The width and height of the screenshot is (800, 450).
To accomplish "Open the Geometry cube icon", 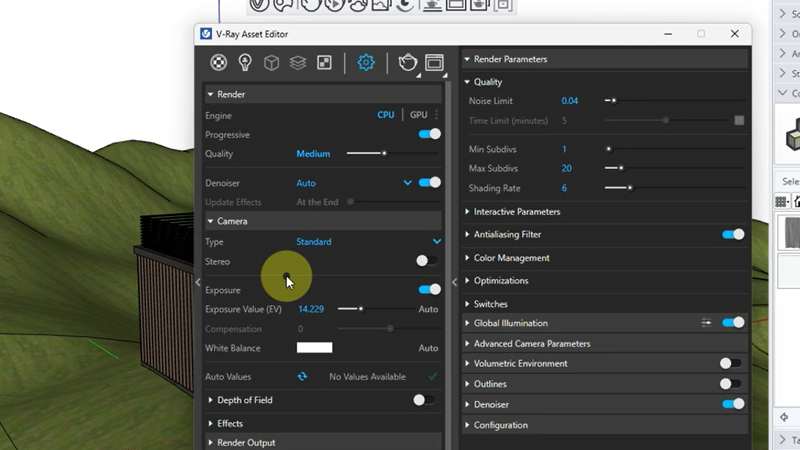I will [271, 63].
